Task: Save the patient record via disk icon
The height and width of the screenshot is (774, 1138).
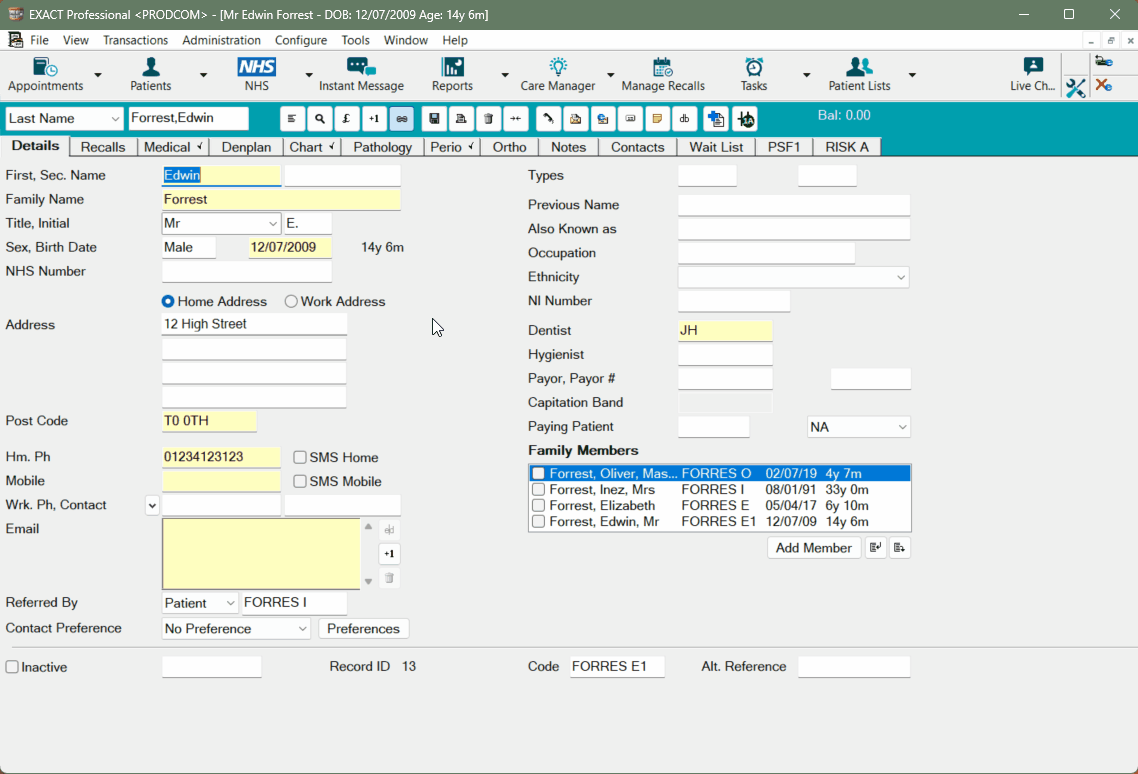Action: tap(434, 118)
